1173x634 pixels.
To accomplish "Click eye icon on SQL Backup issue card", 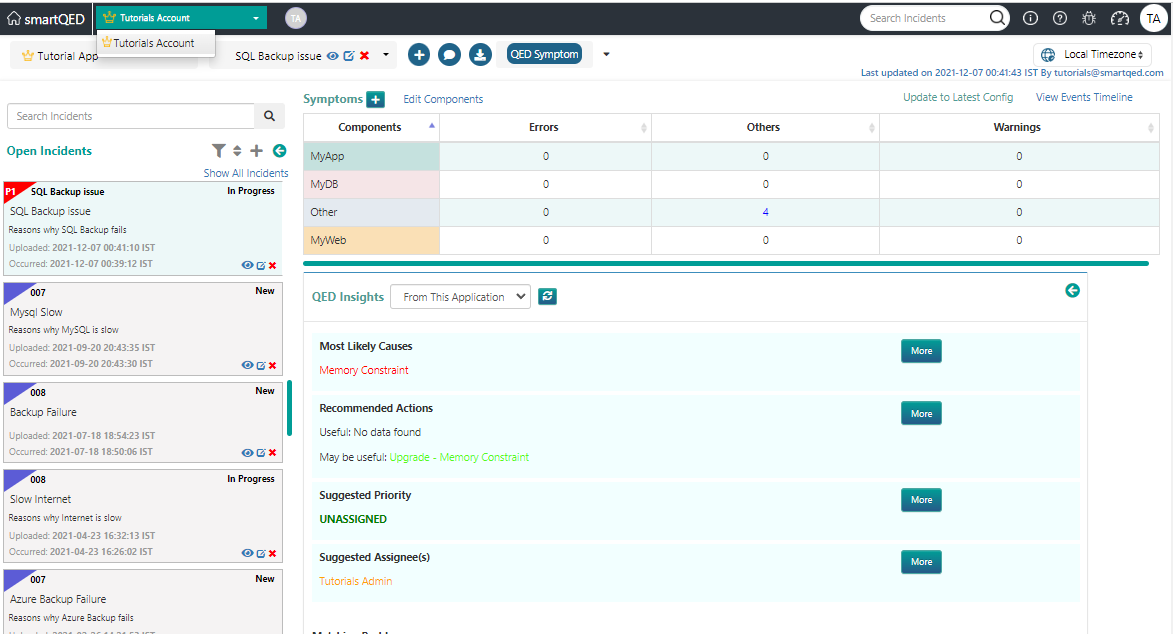I will tap(246, 265).
